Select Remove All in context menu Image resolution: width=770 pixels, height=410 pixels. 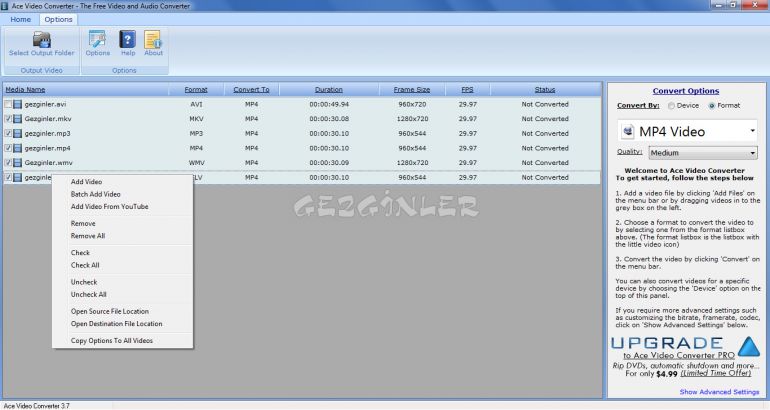pyautogui.click(x=88, y=236)
